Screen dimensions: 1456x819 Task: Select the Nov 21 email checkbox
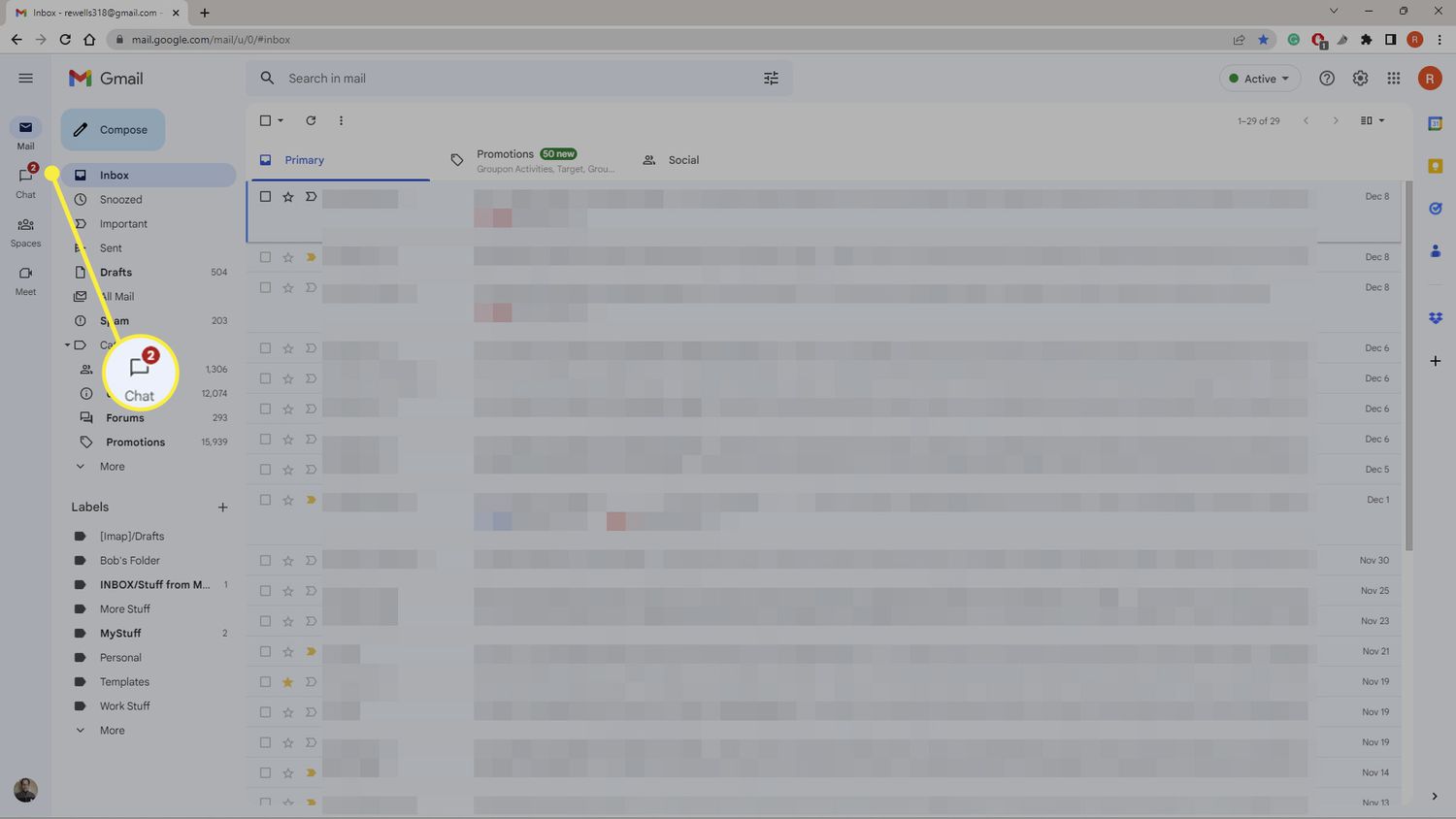pos(265,651)
